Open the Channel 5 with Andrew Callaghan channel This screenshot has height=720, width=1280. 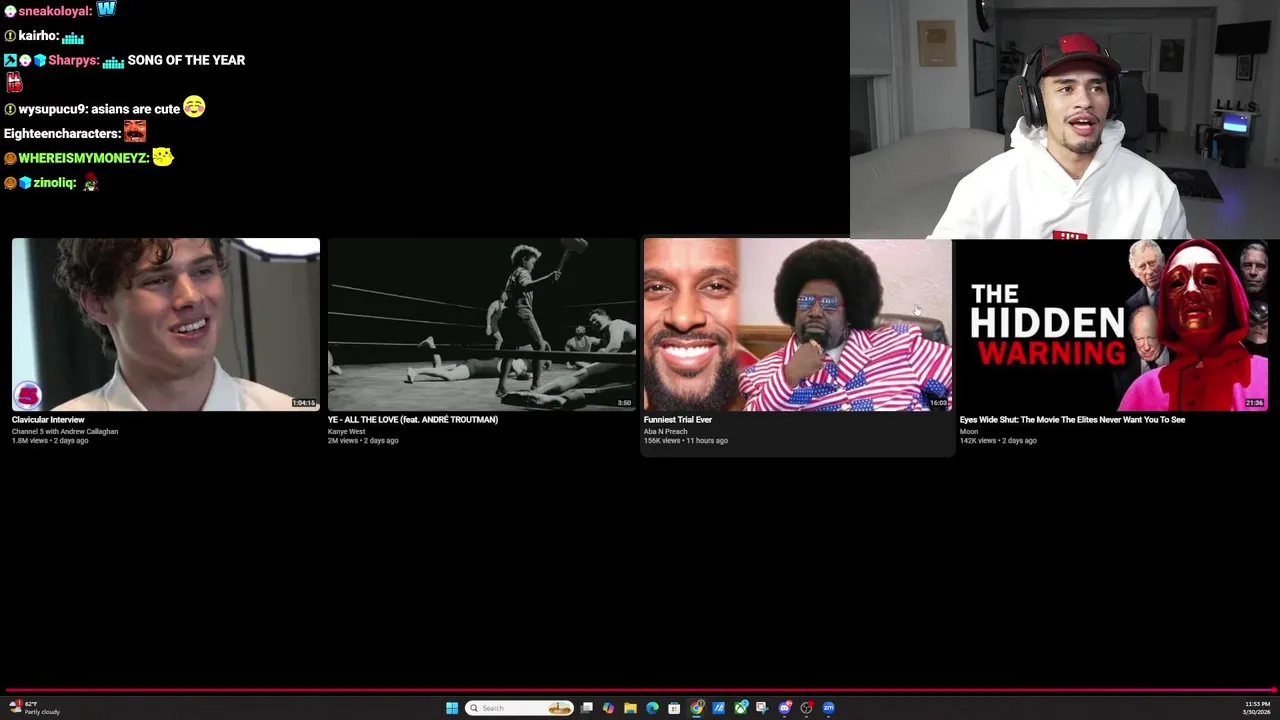65,431
